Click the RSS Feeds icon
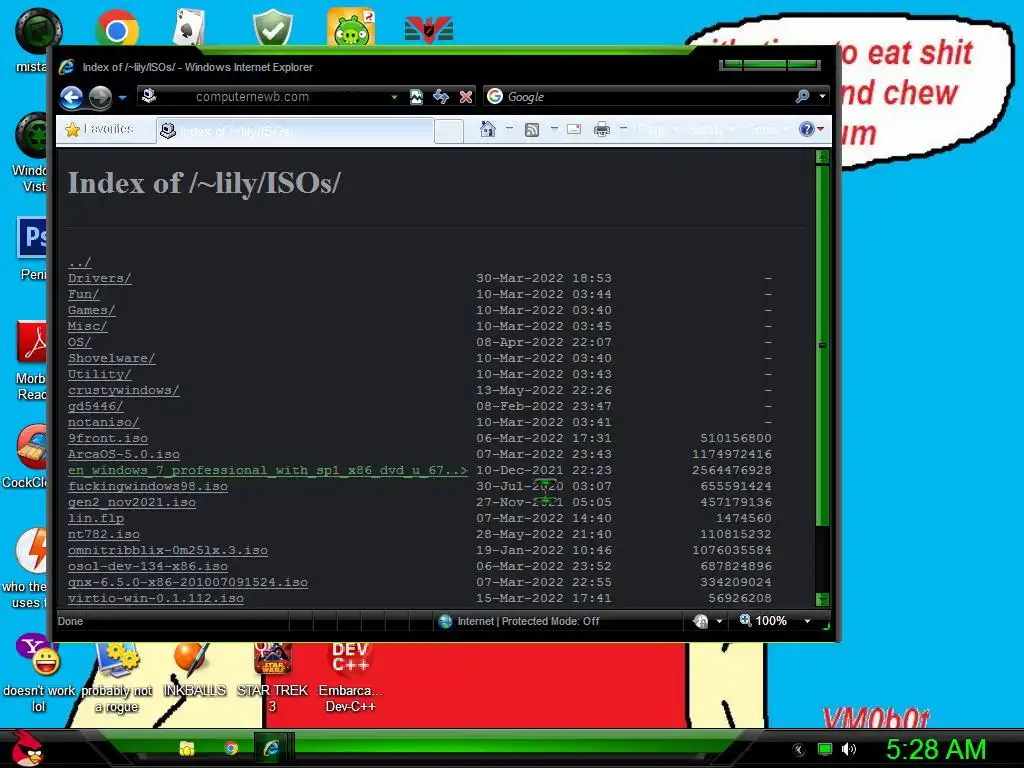 tap(532, 129)
